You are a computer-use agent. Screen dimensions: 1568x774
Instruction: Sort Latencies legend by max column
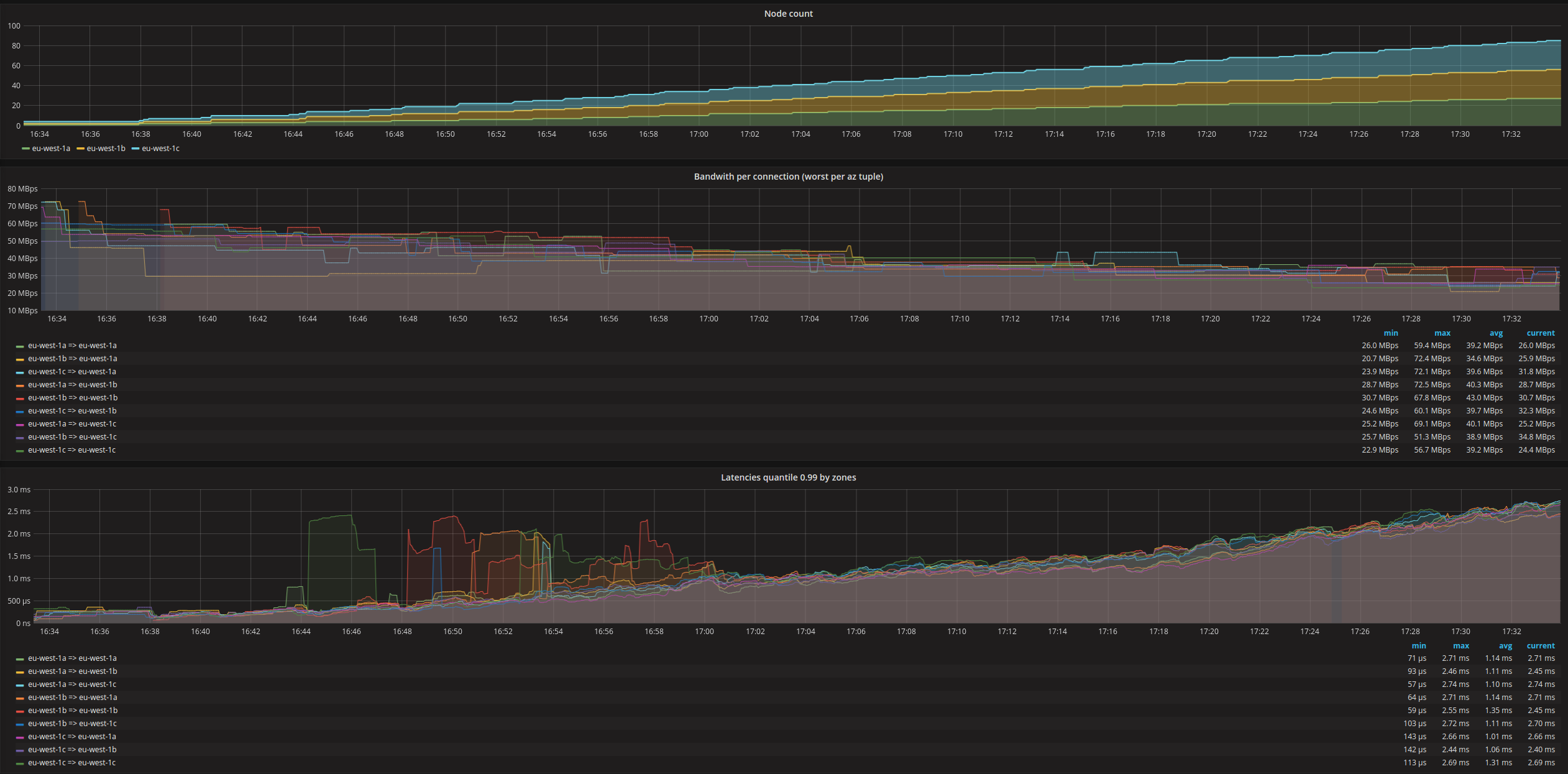(x=1461, y=646)
